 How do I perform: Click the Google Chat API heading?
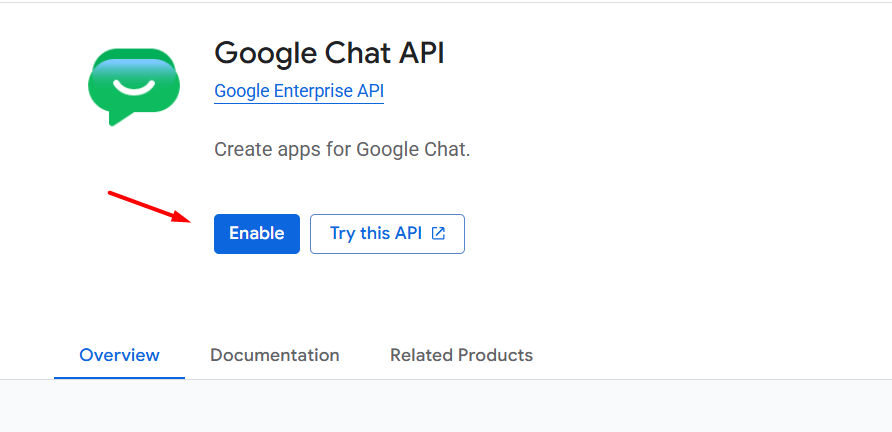click(329, 53)
